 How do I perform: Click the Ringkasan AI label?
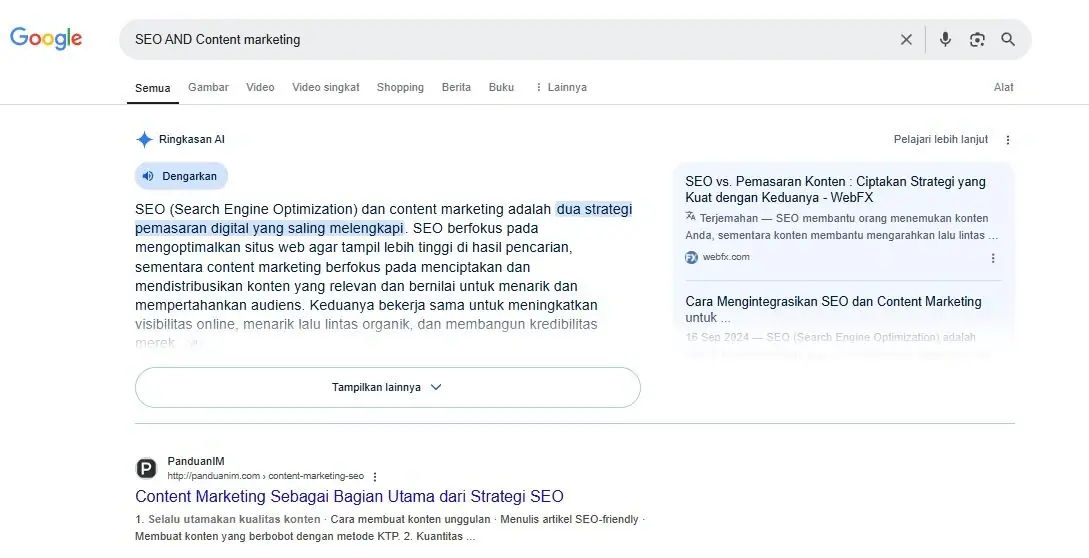pyautogui.click(x=192, y=139)
